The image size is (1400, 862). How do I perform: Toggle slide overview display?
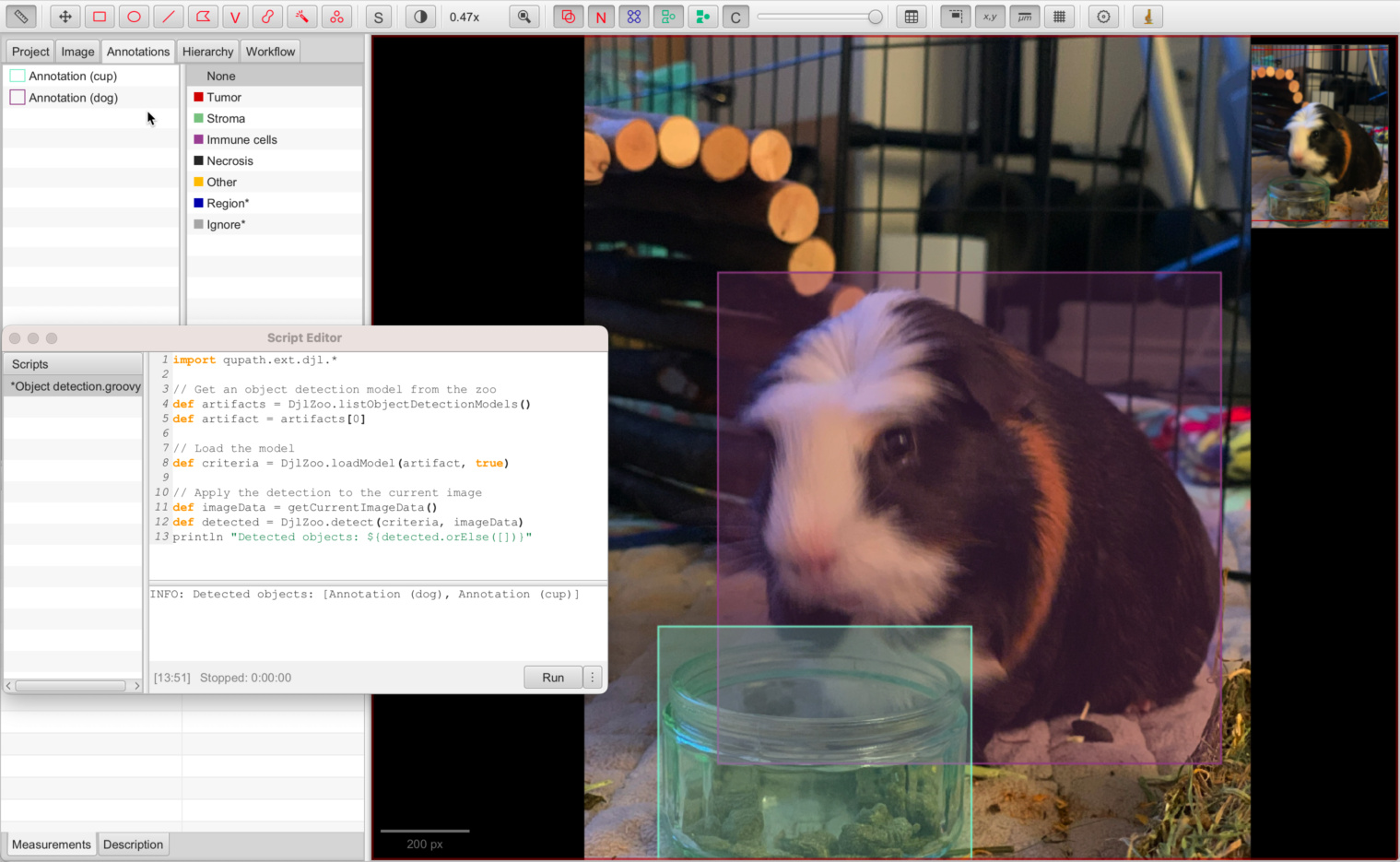click(956, 17)
